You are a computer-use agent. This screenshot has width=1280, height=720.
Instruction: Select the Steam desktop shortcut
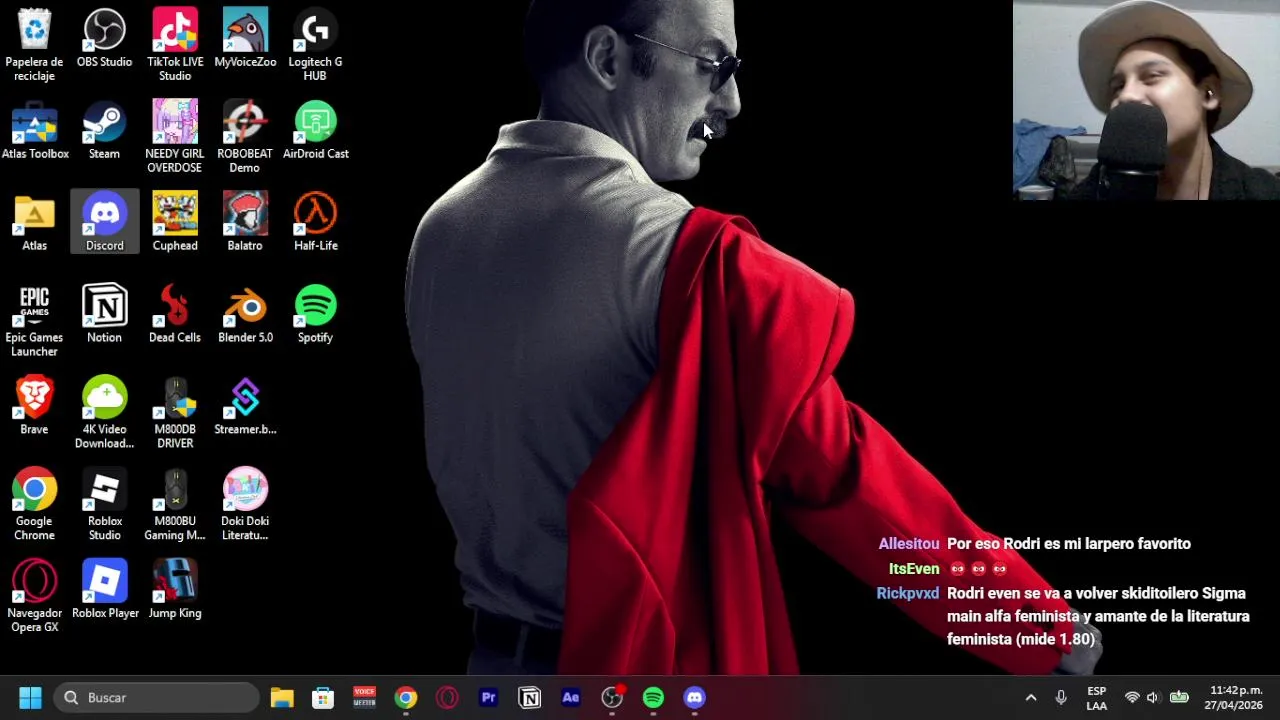point(104,131)
